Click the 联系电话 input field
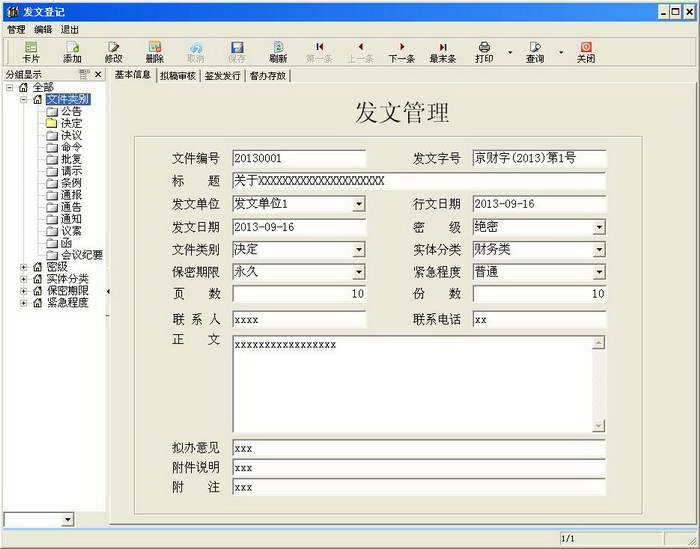 tap(539, 320)
